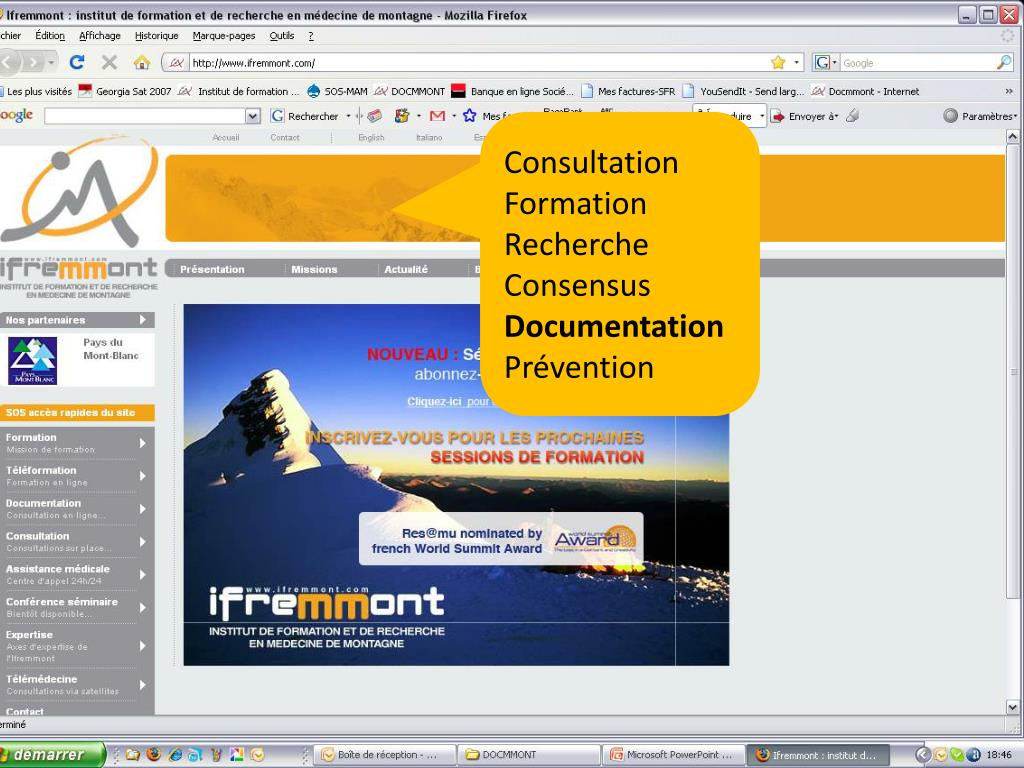
Task: Open the Marque-pages menu
Action: point(223,35)
